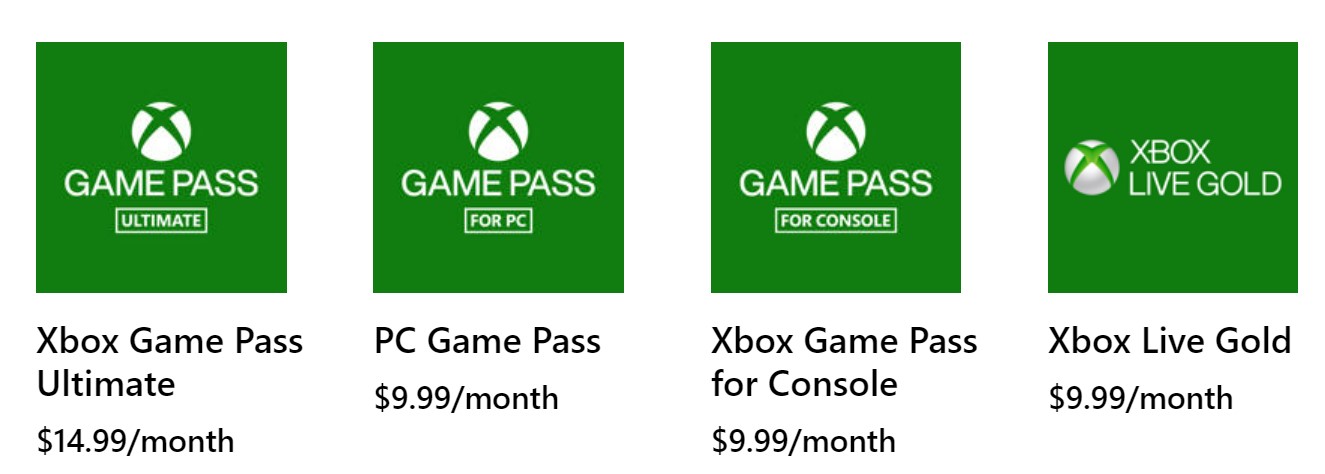1325x474 pixels.
Task: Open Xbox Live Gold title link
Action: pyautogui.click(x=1170, y=342)
